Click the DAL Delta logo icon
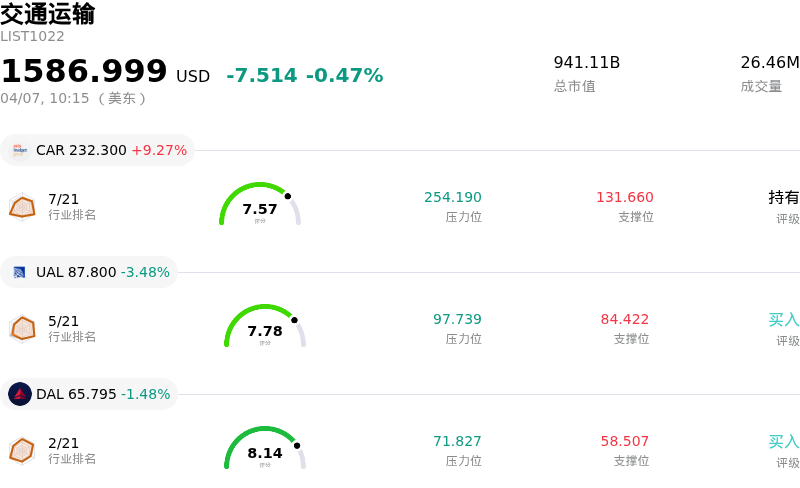The image size is (800, 488). pyautogui.click(x=20, y=394)
